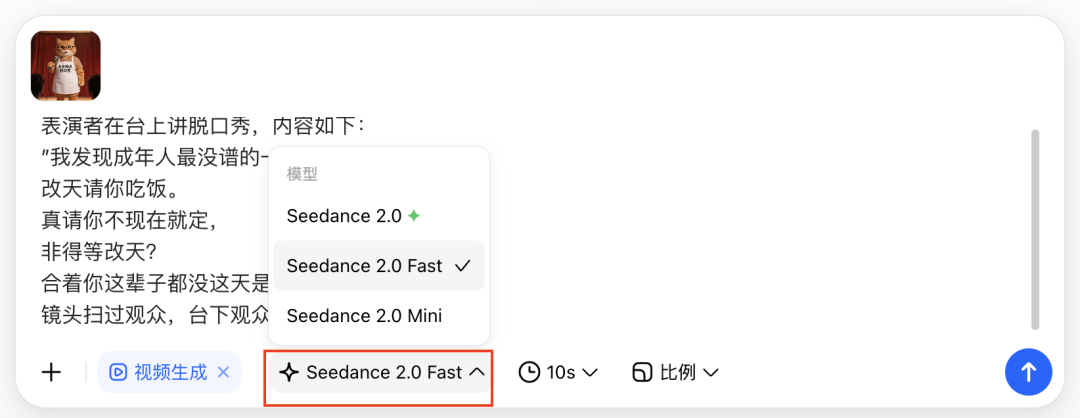Image resolution: width=1080 pixels, height=418 pixels.
Task: Choose Seedance 2.0 Fast in model list
Action: tap(379, 266)
